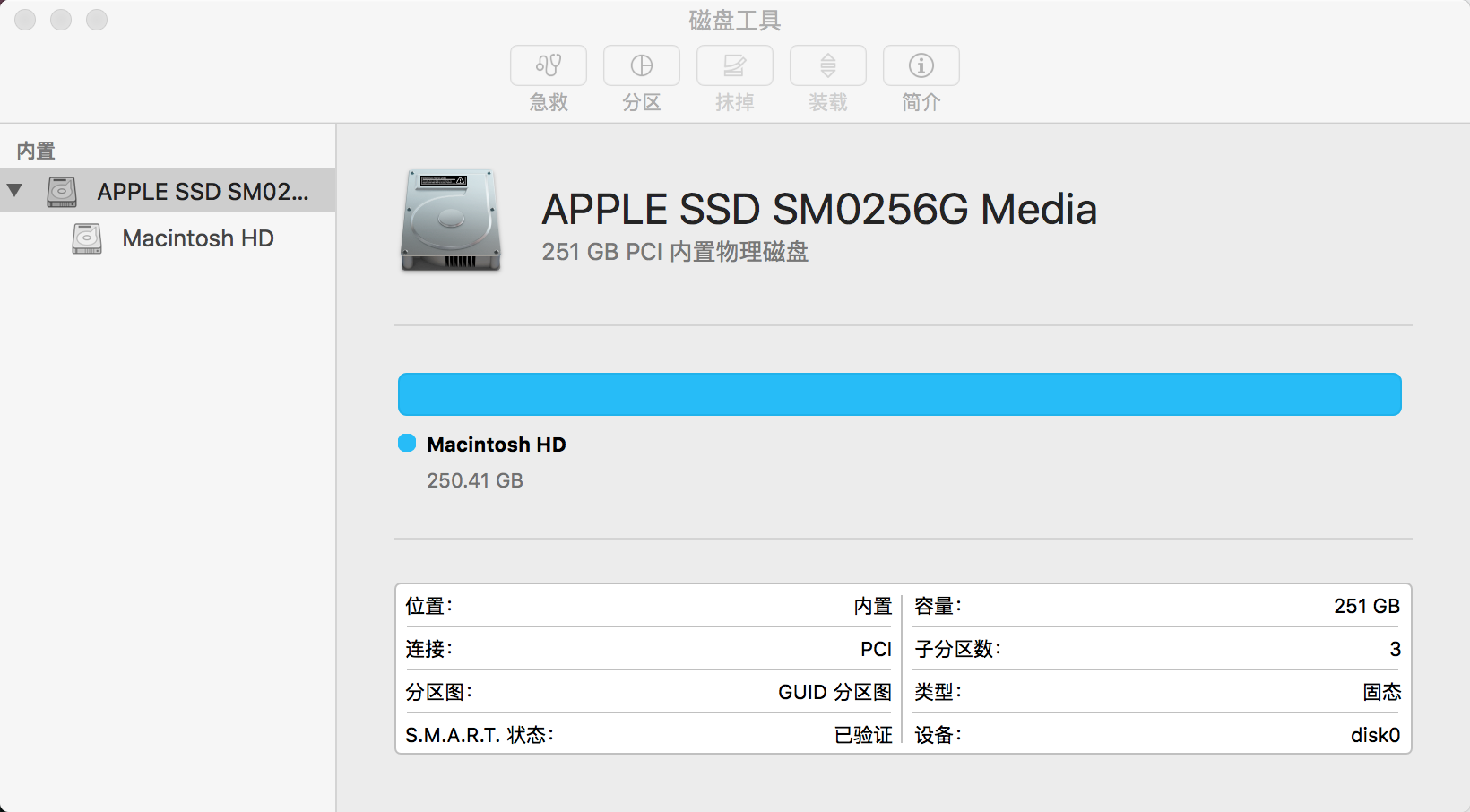Click the 容量 value 251 GB
The image size is (1470, 812).
click(1367, 606)
